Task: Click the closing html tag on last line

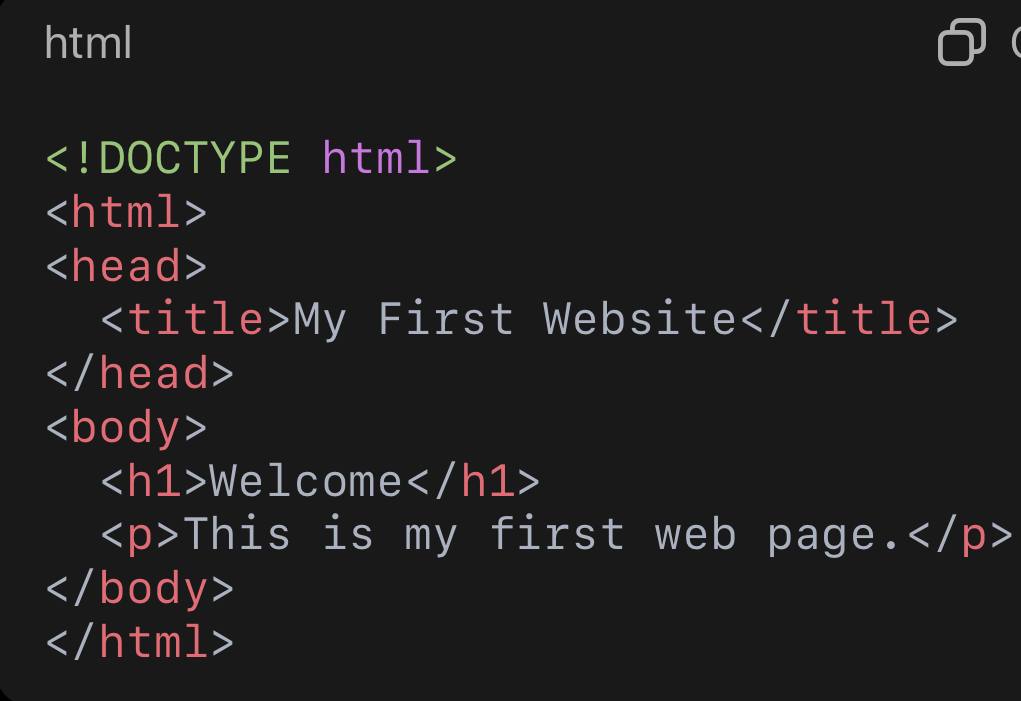Action: click(140, 643)
